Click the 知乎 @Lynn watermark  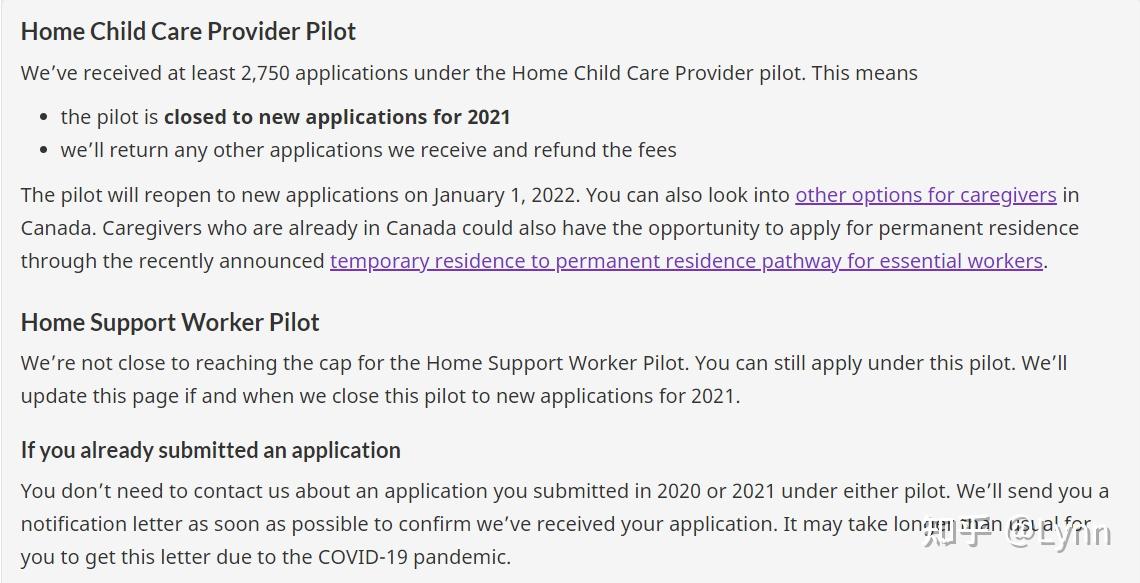coord(1017,534)
